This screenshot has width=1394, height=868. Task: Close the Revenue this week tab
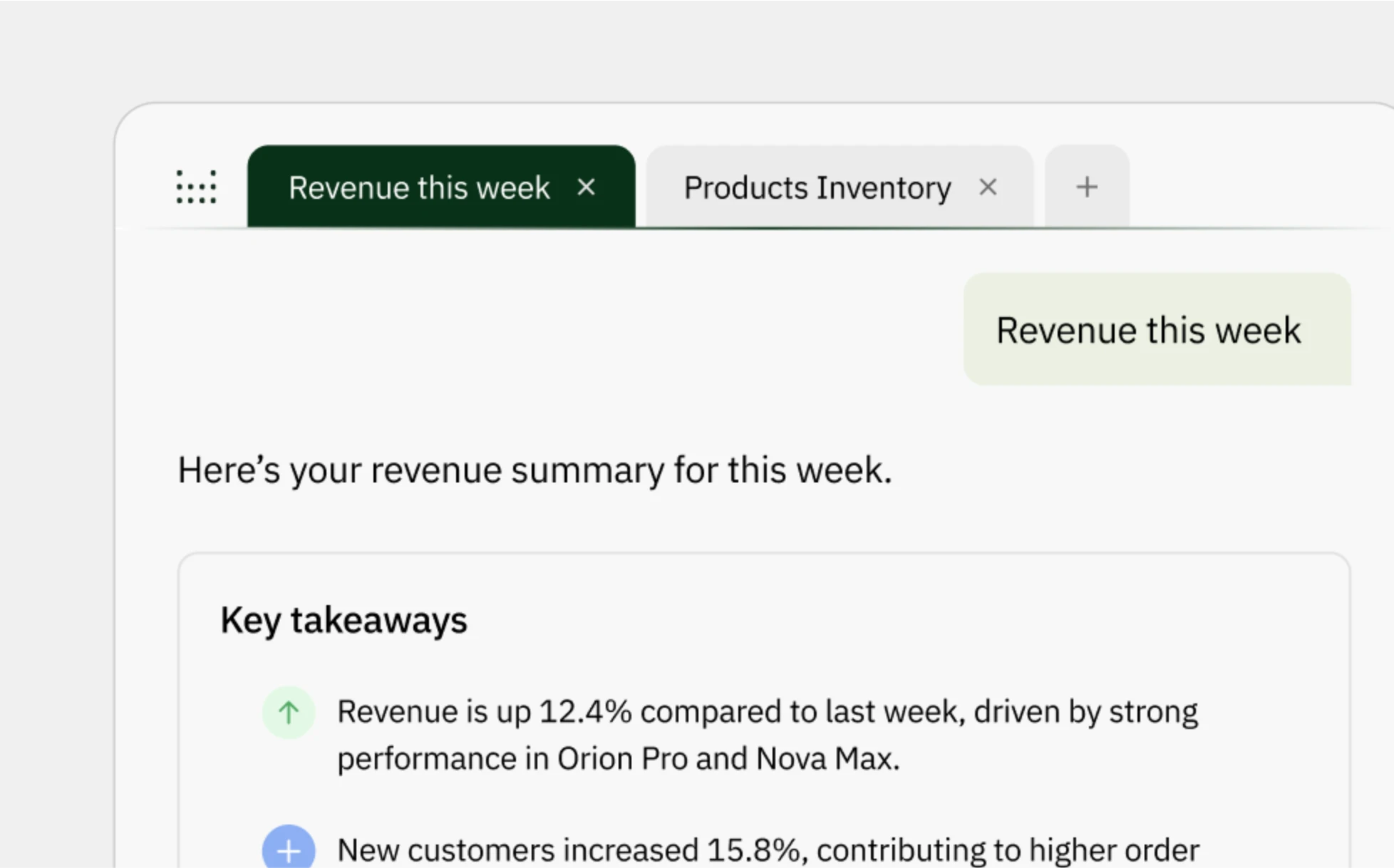point(586,187)
